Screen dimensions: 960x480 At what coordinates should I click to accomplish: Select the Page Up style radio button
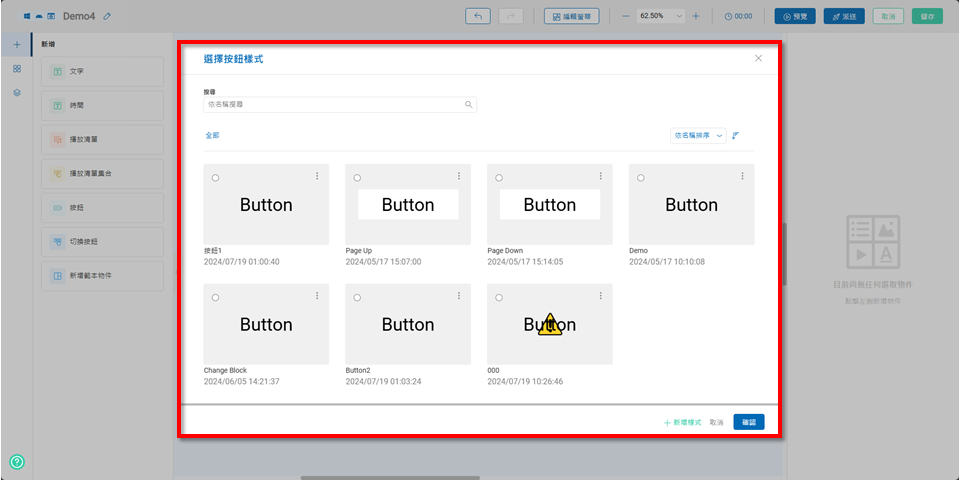357,178
